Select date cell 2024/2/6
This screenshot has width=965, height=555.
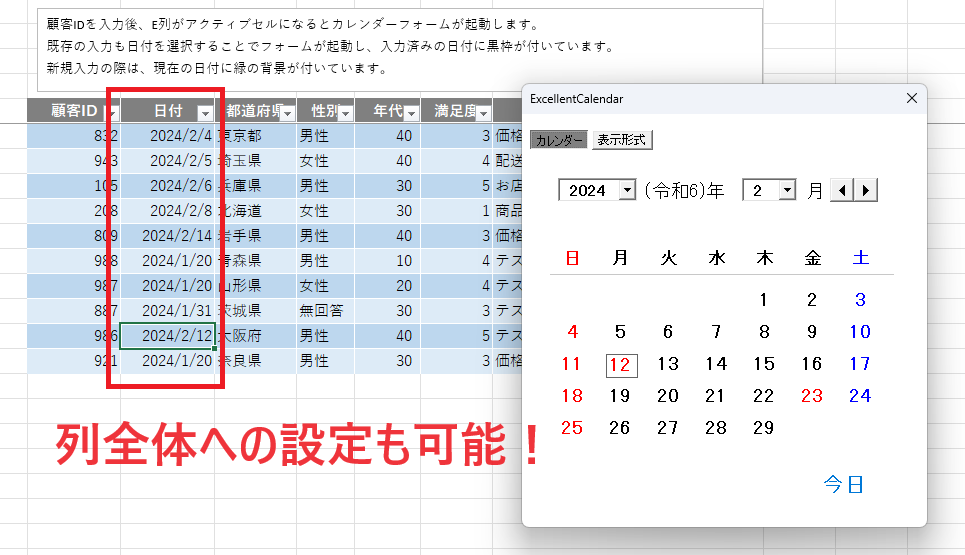(168, 186)
